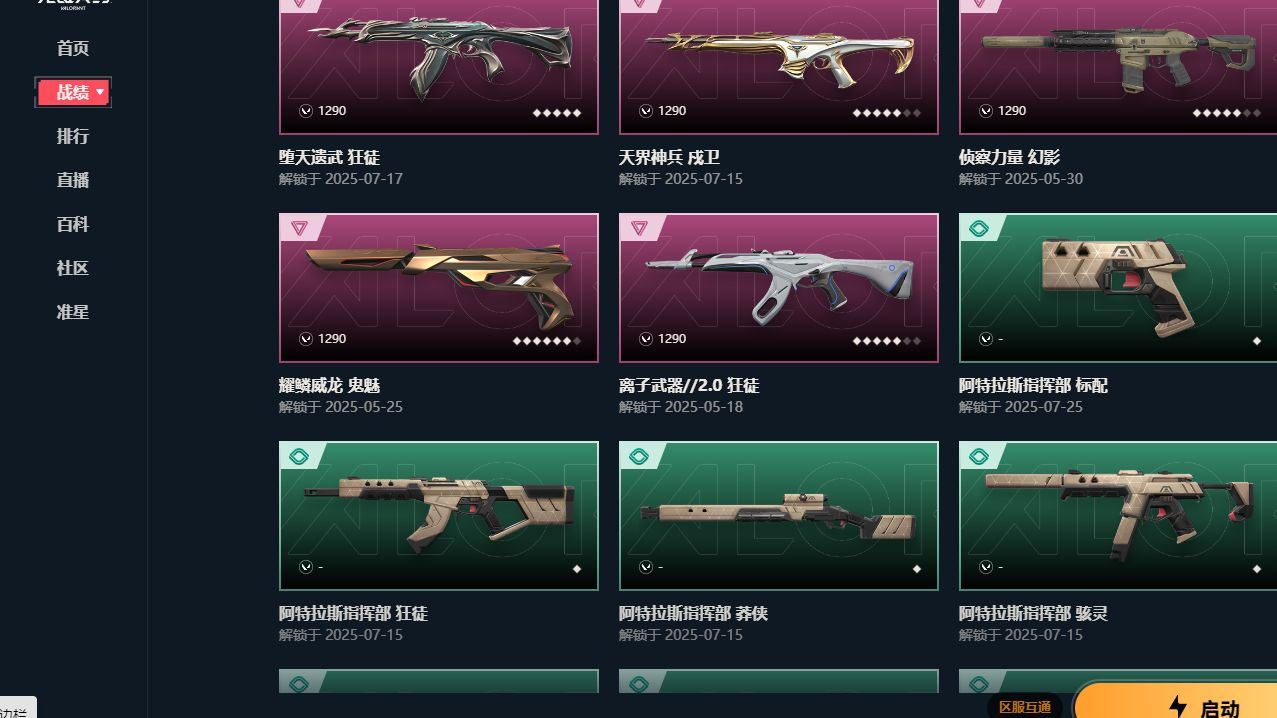The height and width of the screenshot is (718, 1277).
Task: Select 百科 in the sidebar
Action: 73,224
